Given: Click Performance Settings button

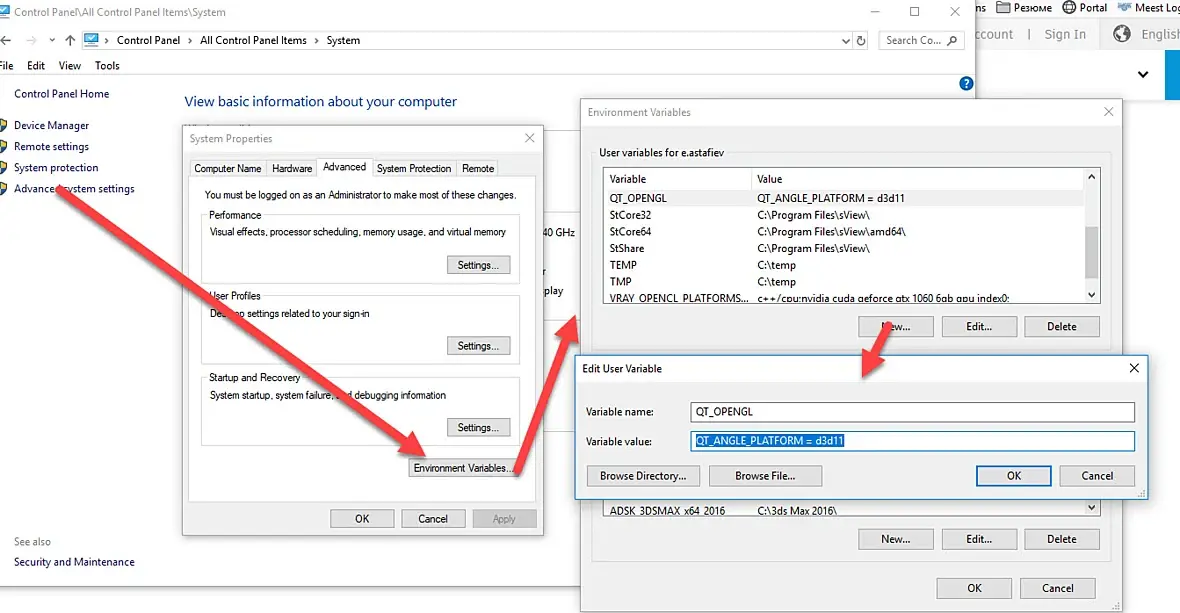Looking at the screenshot, I should click(478, 265).
